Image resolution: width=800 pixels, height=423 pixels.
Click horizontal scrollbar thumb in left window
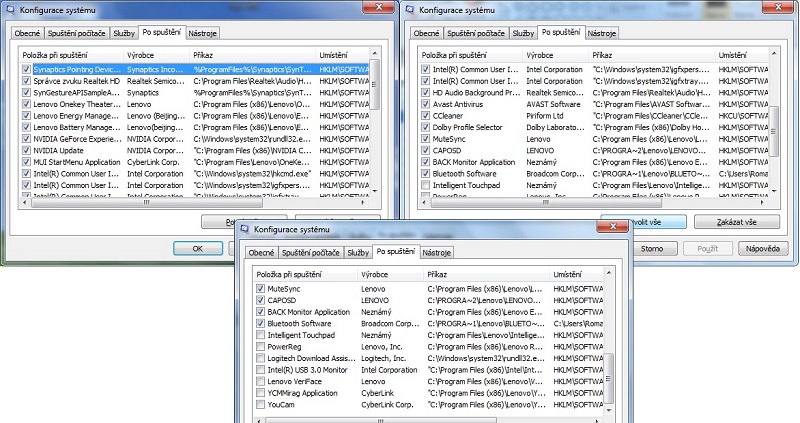(147, 203)
